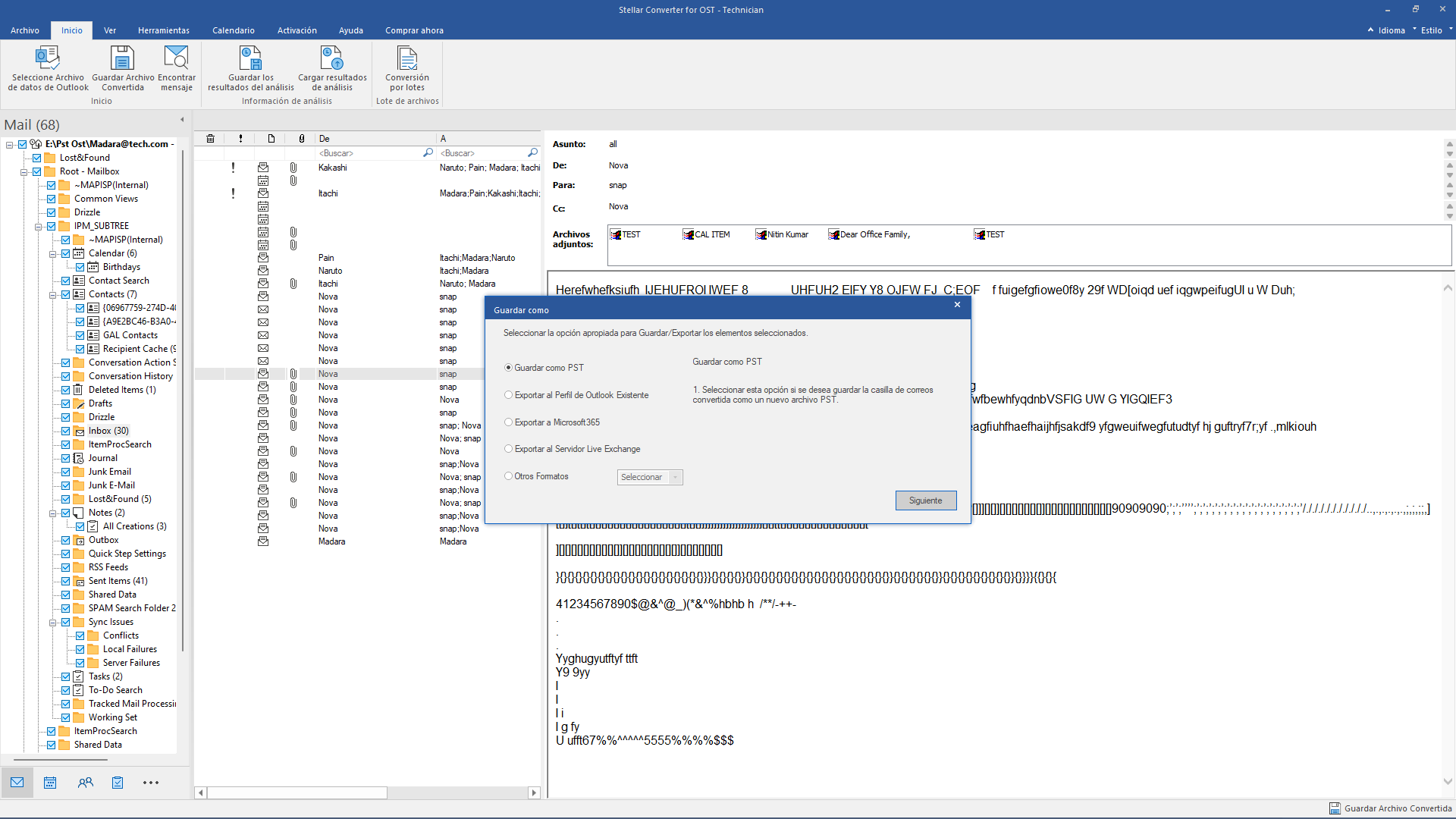Click mail icon of Kakashi message row
This screenshot has width=1456, height=819.
[263, 167]
